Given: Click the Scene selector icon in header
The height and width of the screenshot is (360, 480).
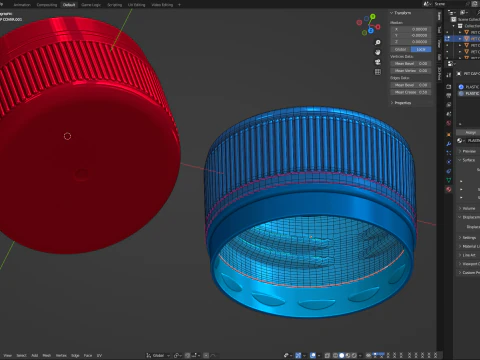Looking at the screenshot, I should coord(427,4).
